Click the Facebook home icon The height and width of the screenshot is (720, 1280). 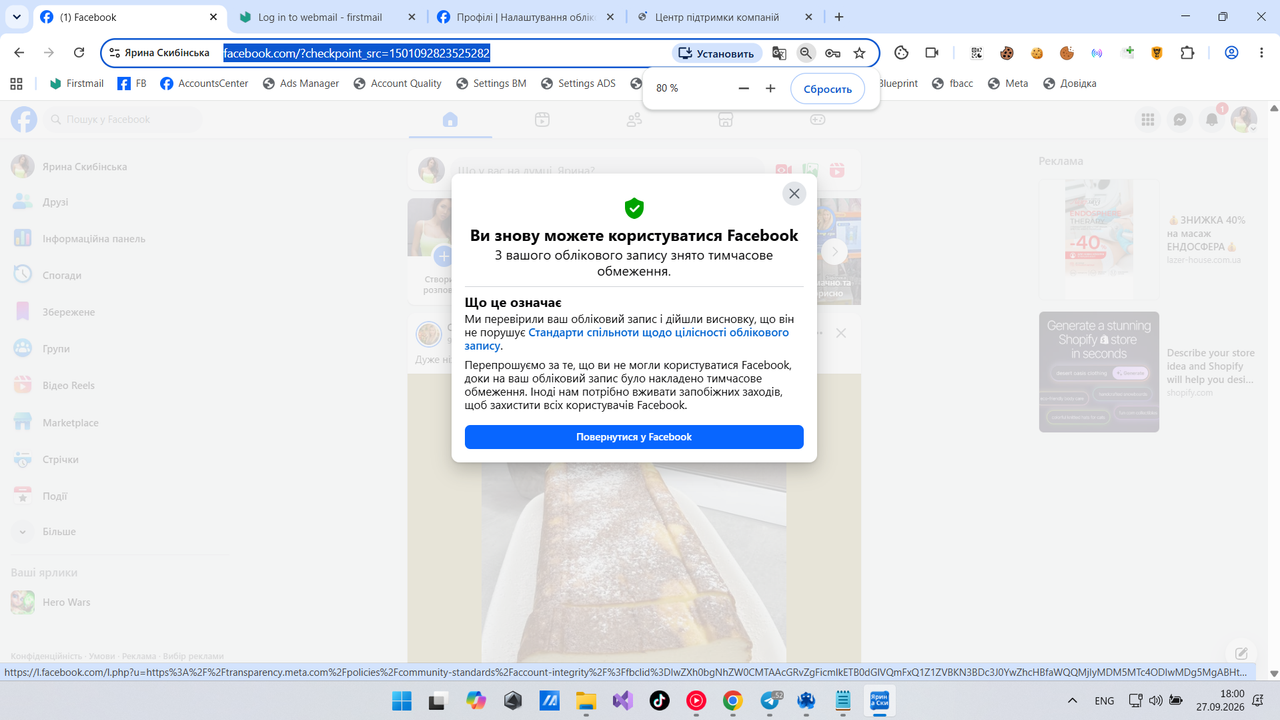pos(450,120)
